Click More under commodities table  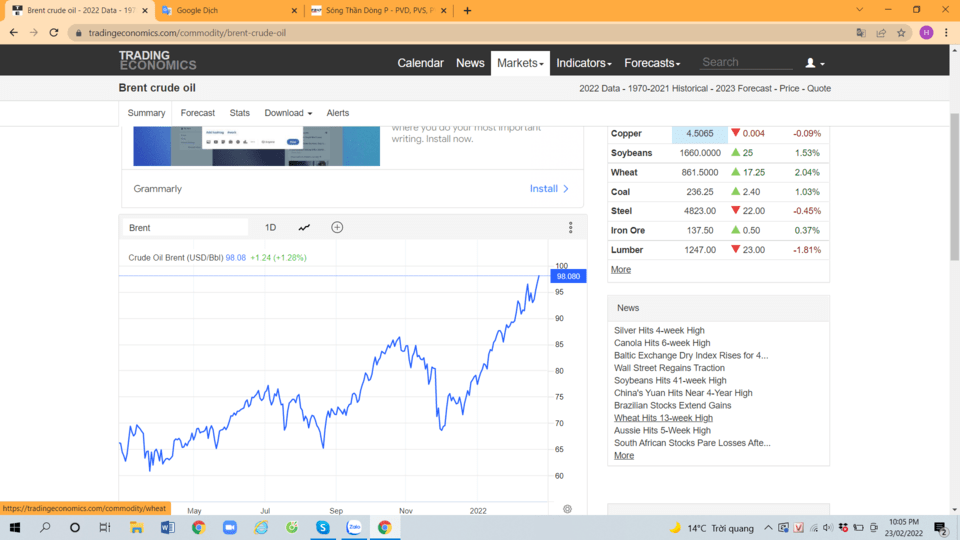621,269
